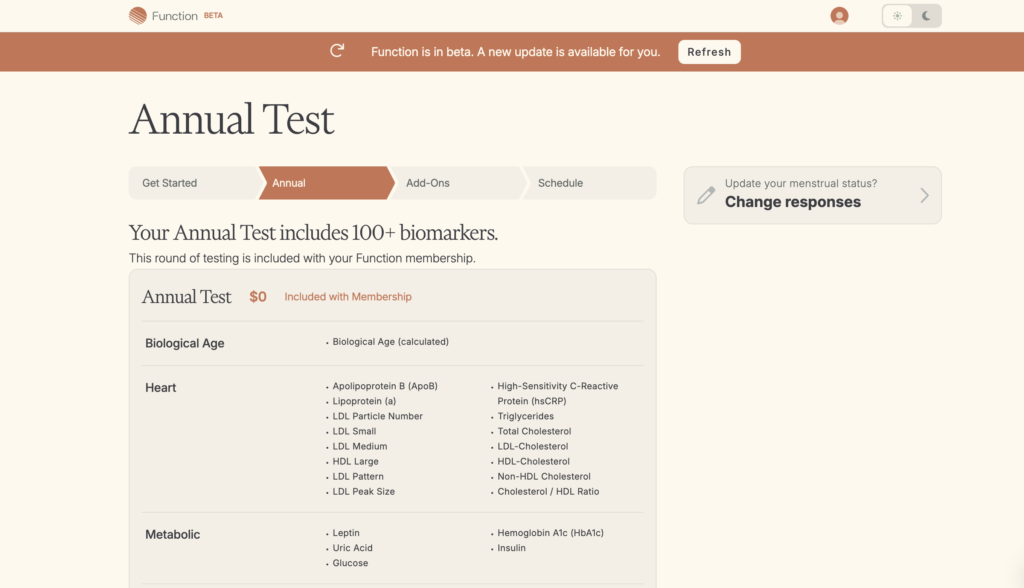Image resolution: width=1024 pixels, height=588 pixels.
Task: Open the user profile avatar
Action: [x=839, y=16]
